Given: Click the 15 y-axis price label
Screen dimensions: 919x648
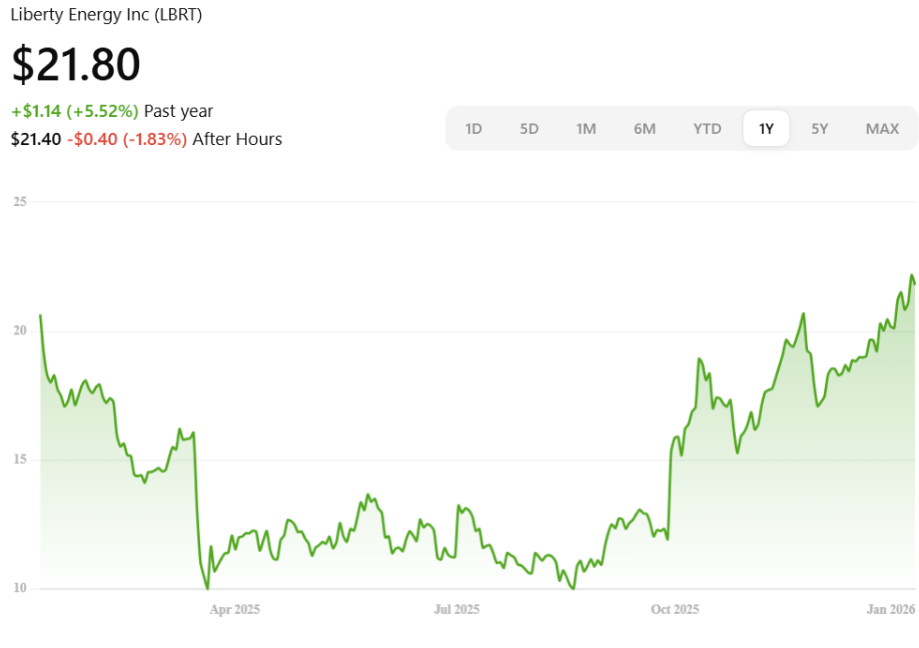Looking at the screenshot, I should [20, 460].
